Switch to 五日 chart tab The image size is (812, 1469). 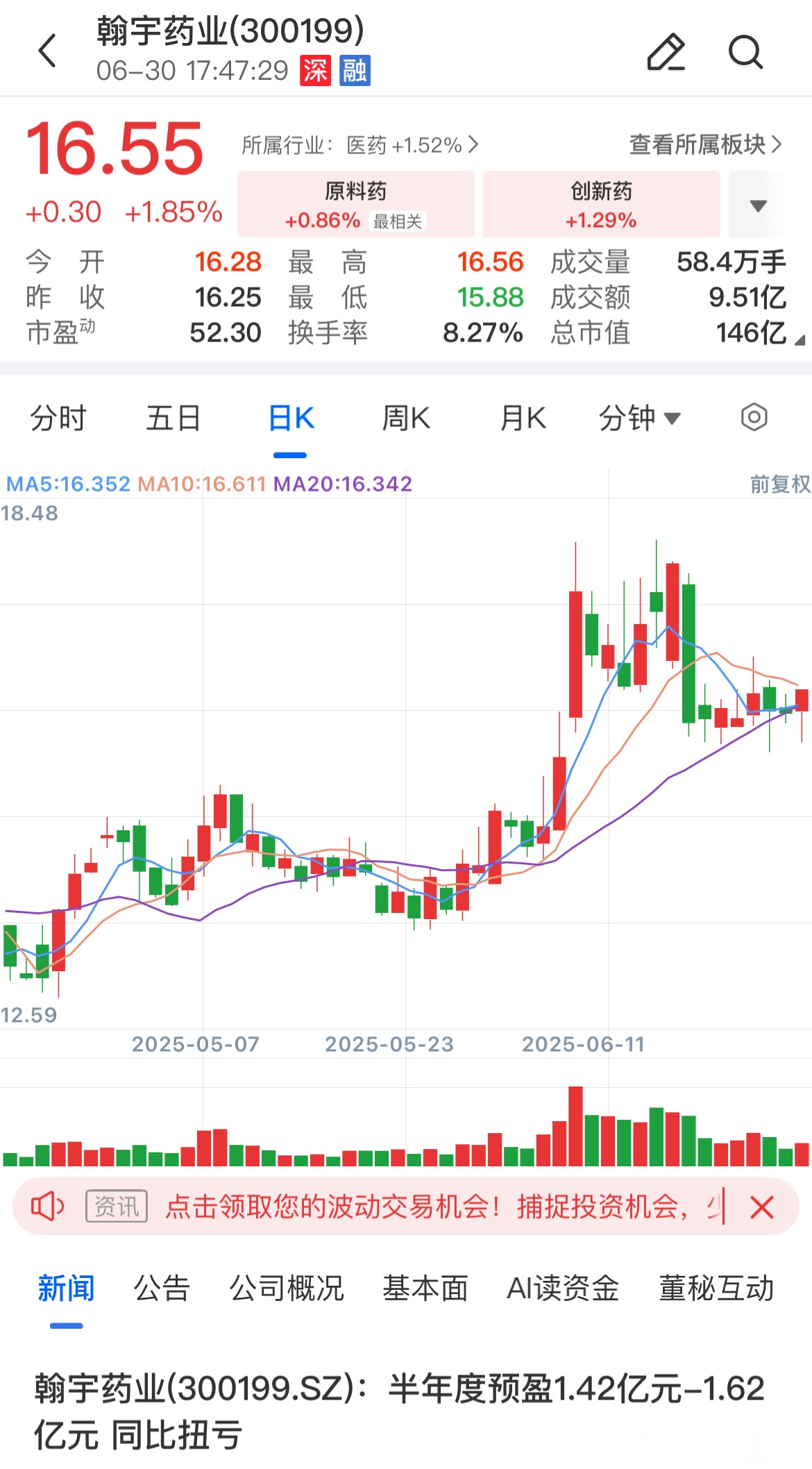click(174, 418)
